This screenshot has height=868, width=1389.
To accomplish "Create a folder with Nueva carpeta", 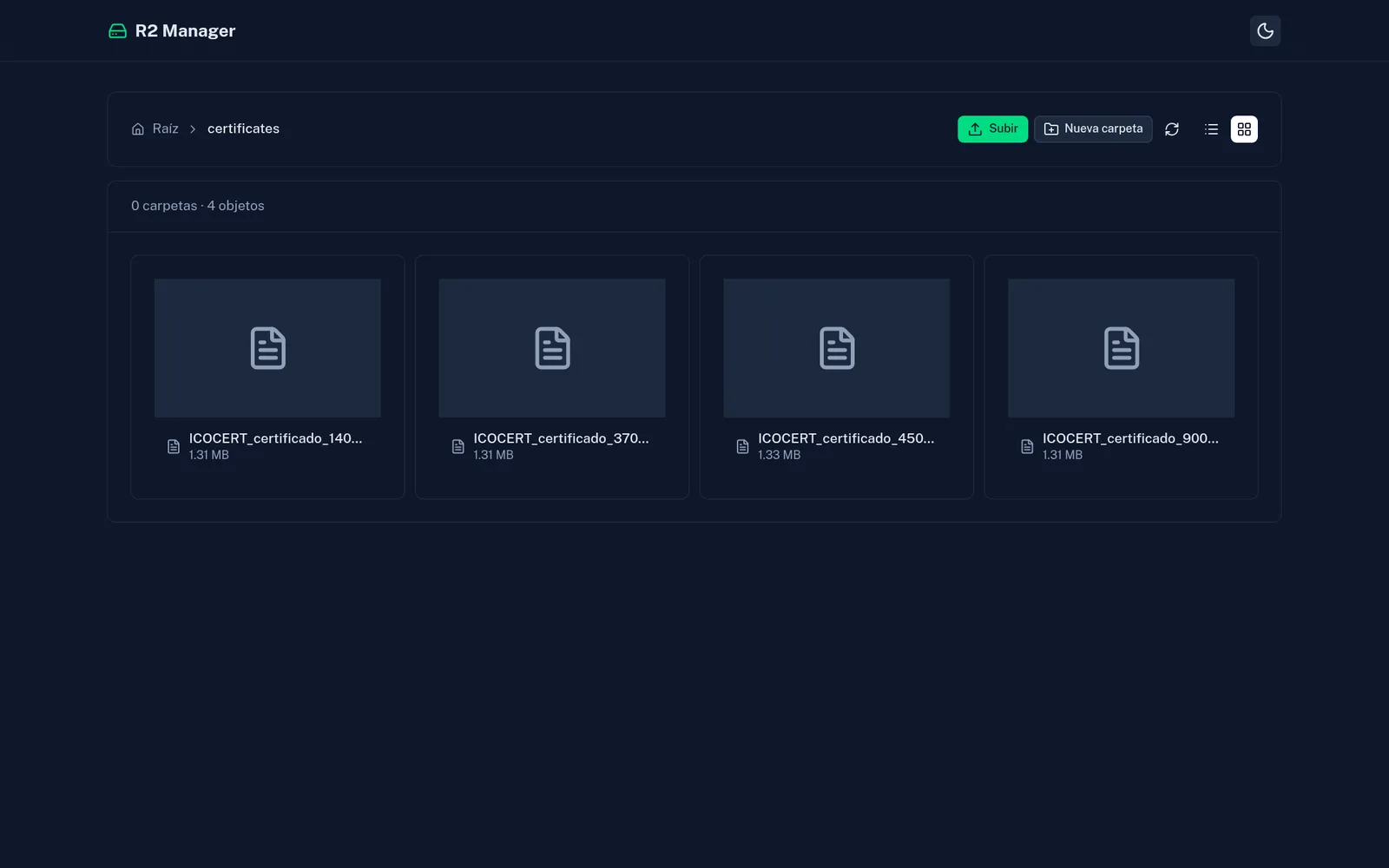I will [x=1093, y=128].
